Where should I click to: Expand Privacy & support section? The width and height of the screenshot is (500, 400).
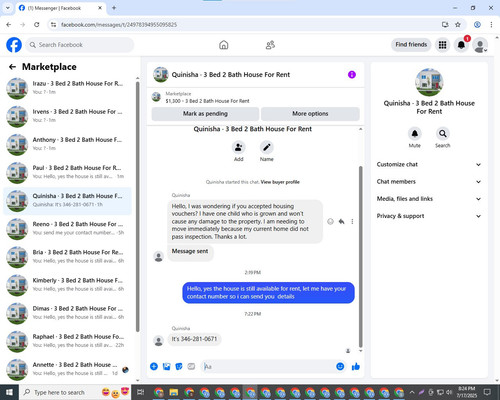pyautogui.click(x=429, y=216)
